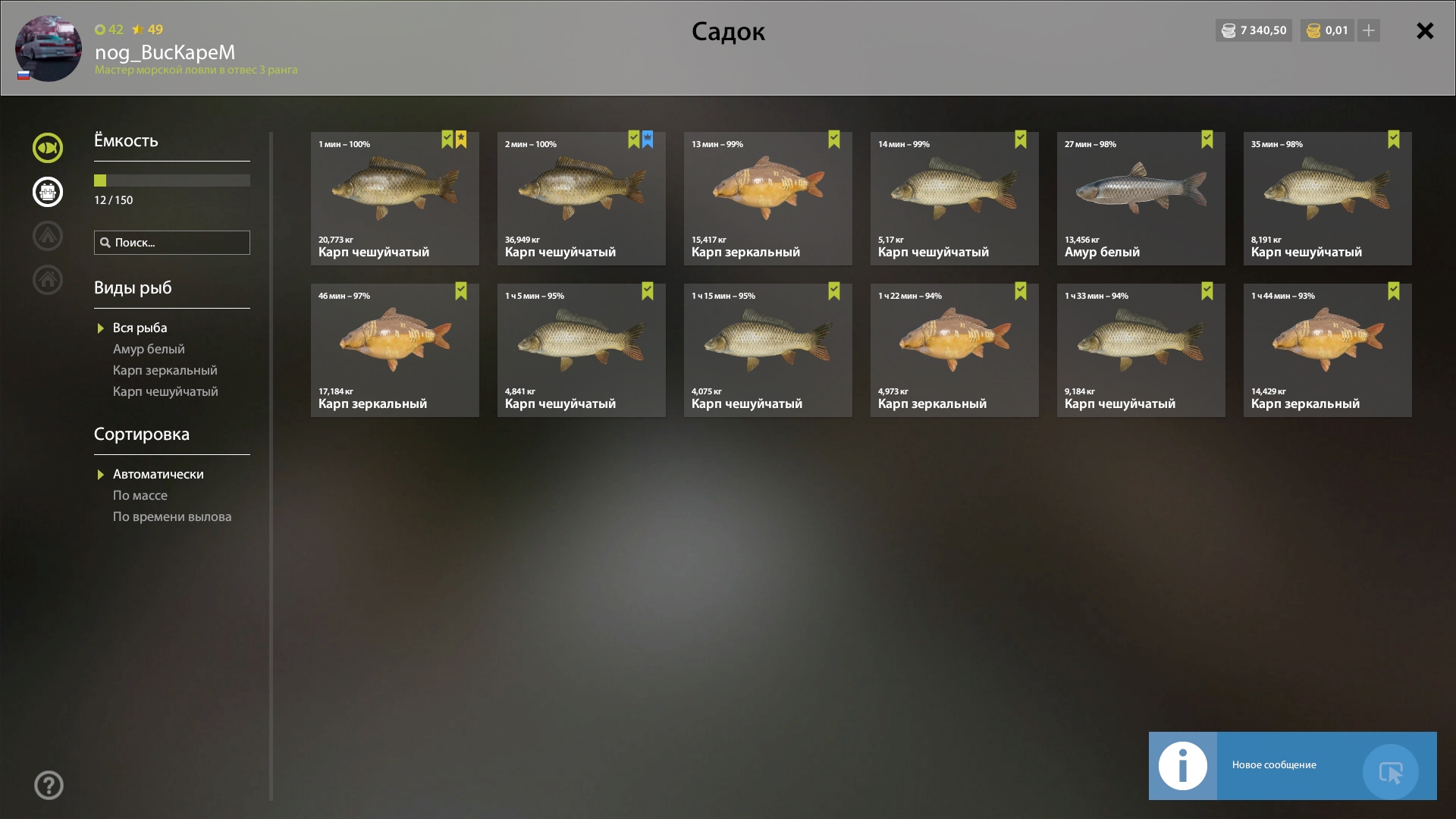Screen dimensions: 1456x819
Task: Filter by Амур белый species
Action: 149,349
